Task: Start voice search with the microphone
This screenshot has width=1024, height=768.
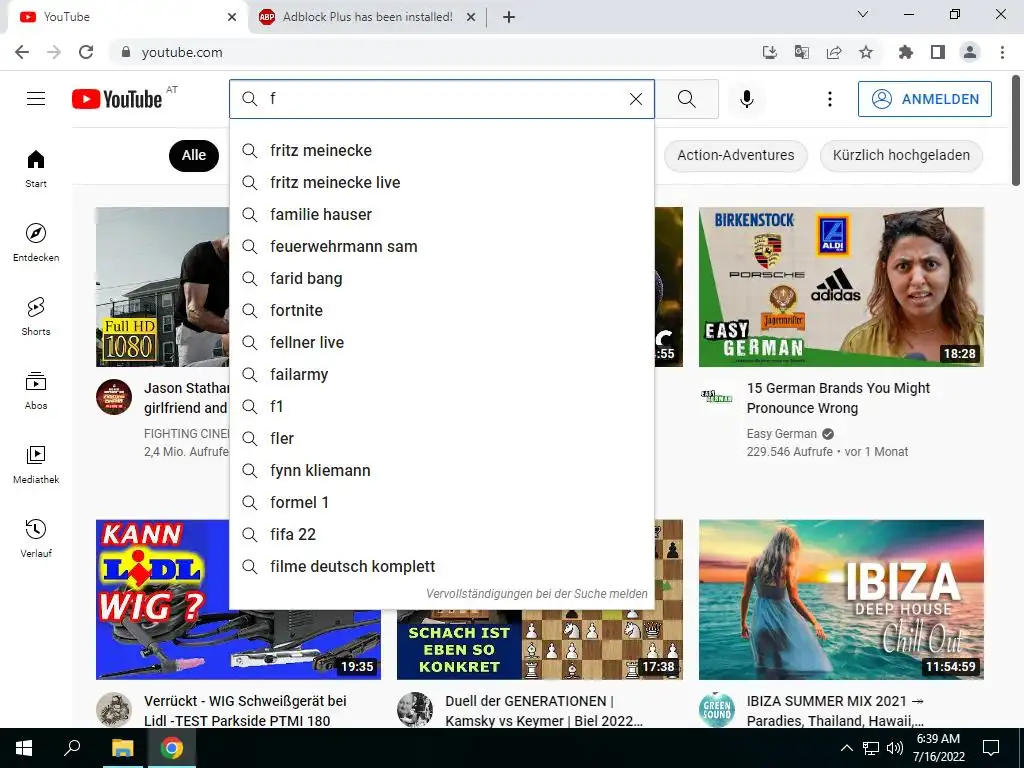Action: click(x=746, y=99)
